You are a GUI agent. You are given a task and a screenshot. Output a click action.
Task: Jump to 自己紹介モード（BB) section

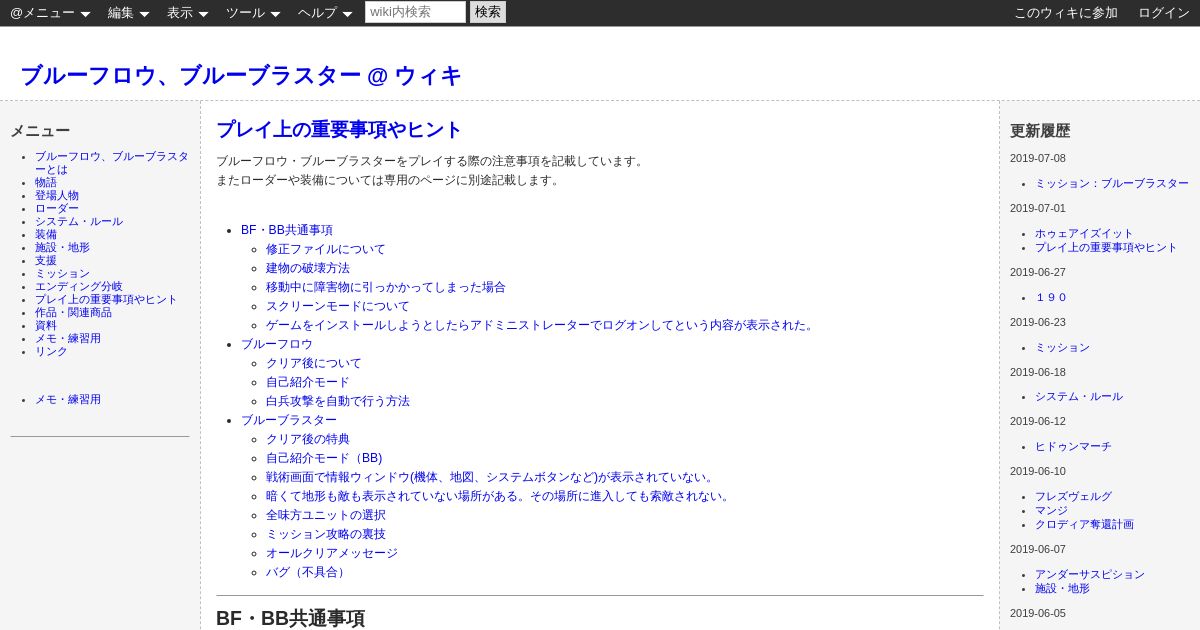pyautogui.click(x=324, y=458)
